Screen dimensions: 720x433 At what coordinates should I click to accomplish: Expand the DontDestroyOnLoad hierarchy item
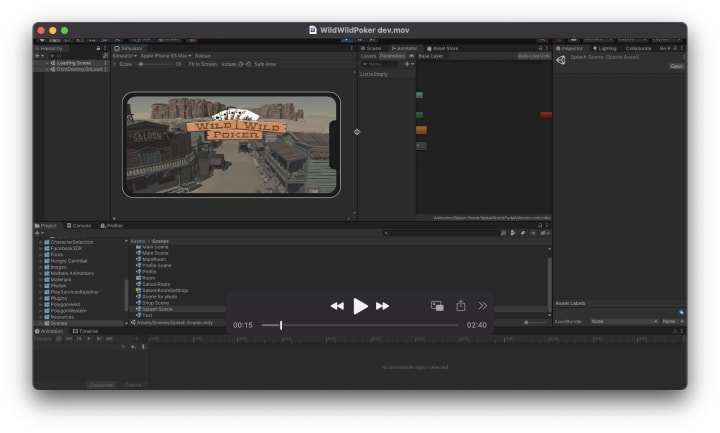pos(47,69)
